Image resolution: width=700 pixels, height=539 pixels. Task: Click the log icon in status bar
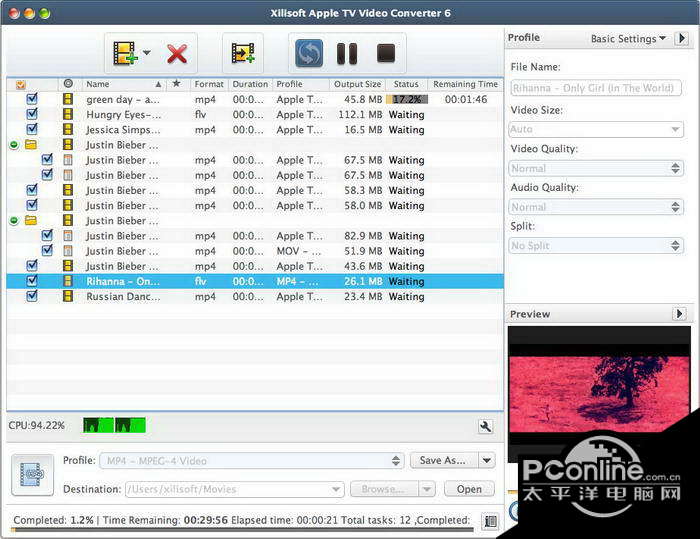click(x=489, y=521)
